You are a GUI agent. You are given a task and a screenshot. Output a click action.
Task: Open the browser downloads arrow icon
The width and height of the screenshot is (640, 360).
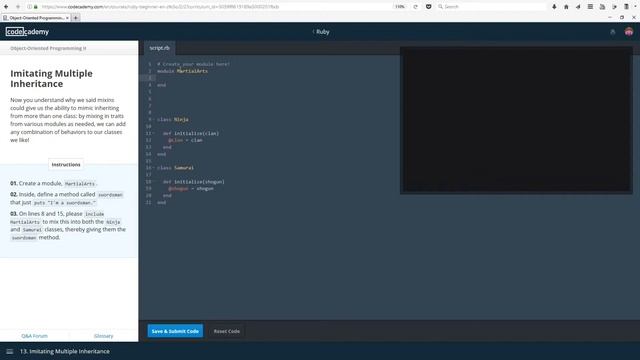(554, 7)
